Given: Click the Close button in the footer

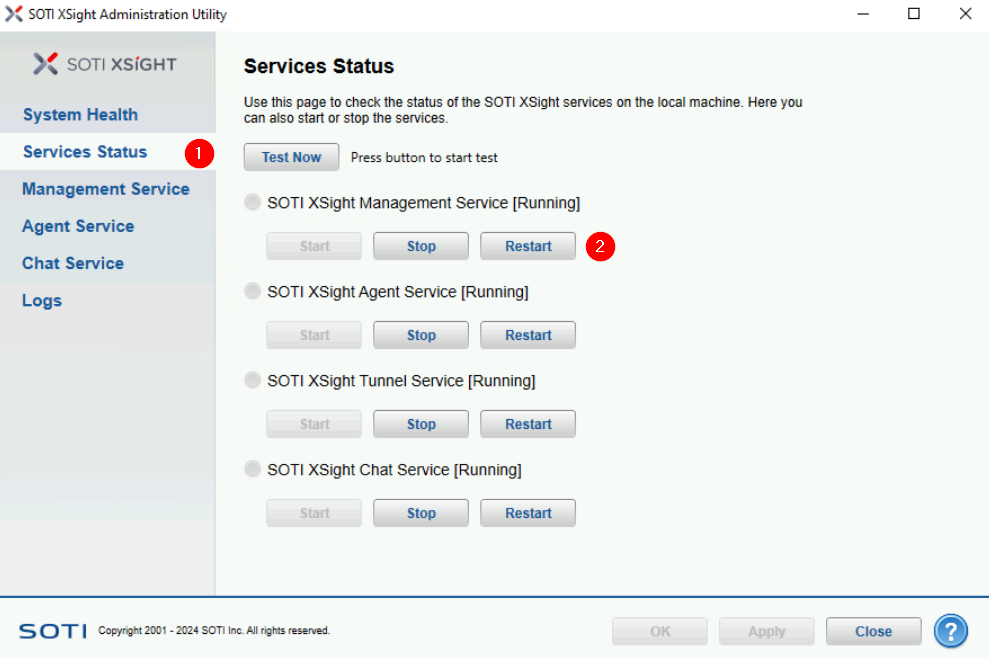Looking at the screenshot, I should [x=874, y=631].
